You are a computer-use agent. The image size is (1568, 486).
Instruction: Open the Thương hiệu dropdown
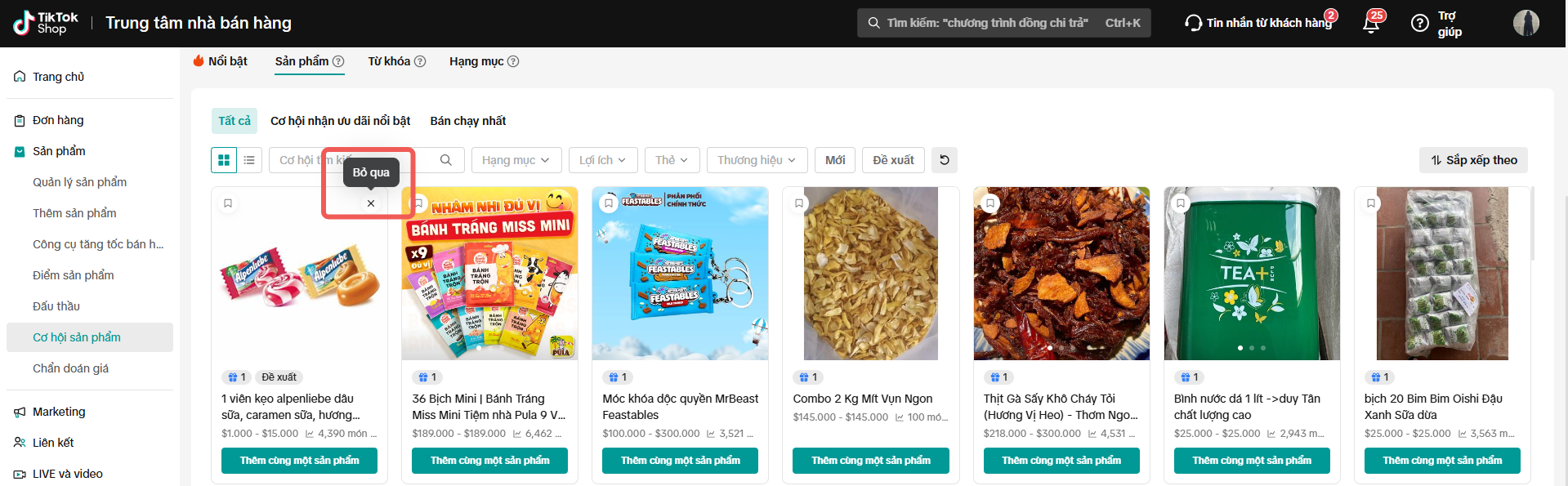click(x=757, y=160)
